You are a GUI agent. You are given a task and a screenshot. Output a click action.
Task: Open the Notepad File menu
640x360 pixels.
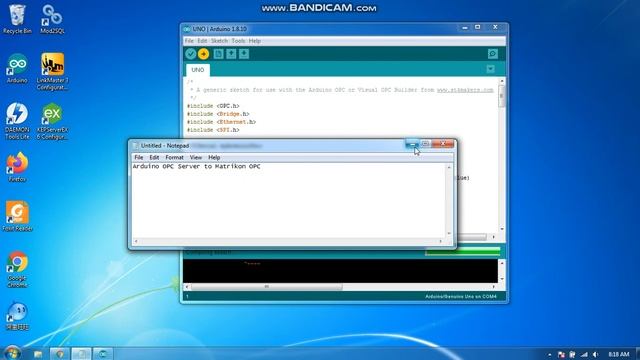[139, 158]
